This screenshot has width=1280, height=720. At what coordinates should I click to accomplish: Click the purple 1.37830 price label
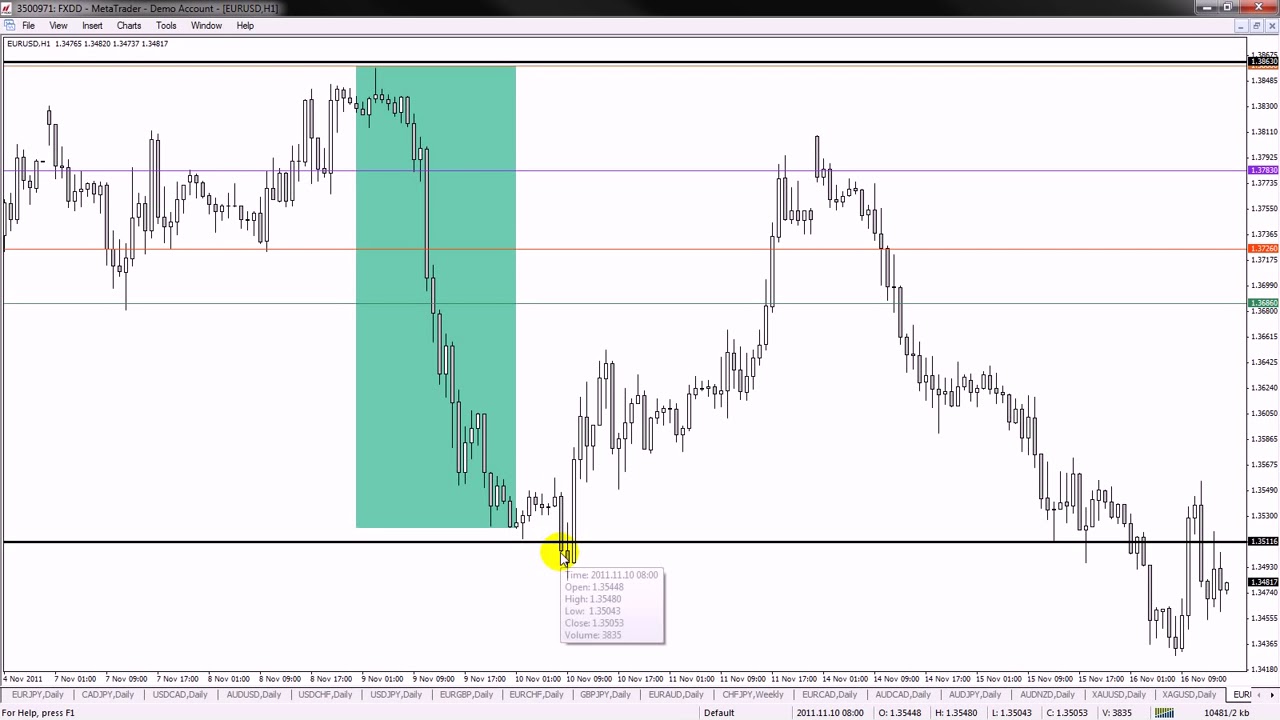(1264, 171)
